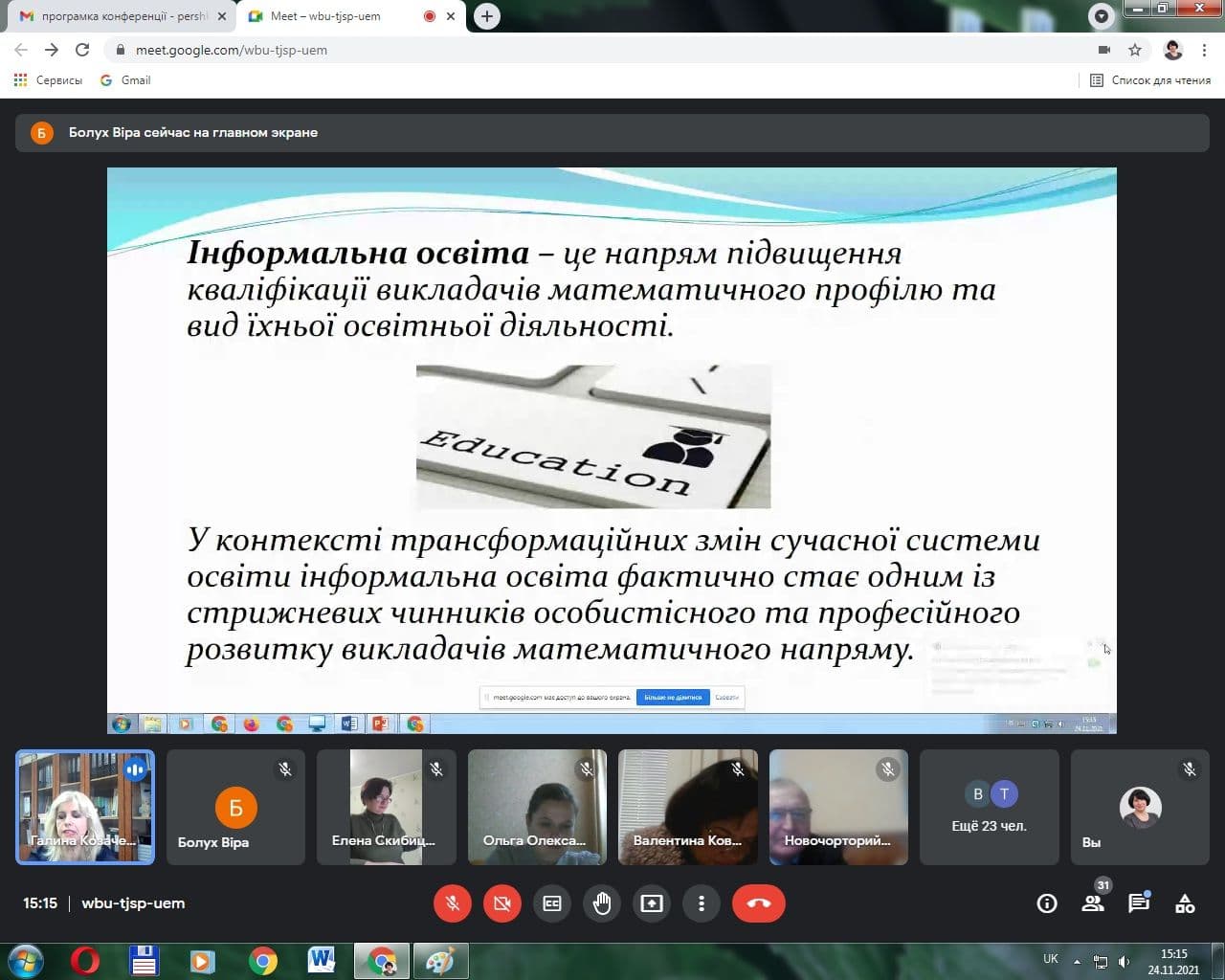Show the participants list with 31 badge
This screenshot has width=1225, height=980.
pos(1093,902)
